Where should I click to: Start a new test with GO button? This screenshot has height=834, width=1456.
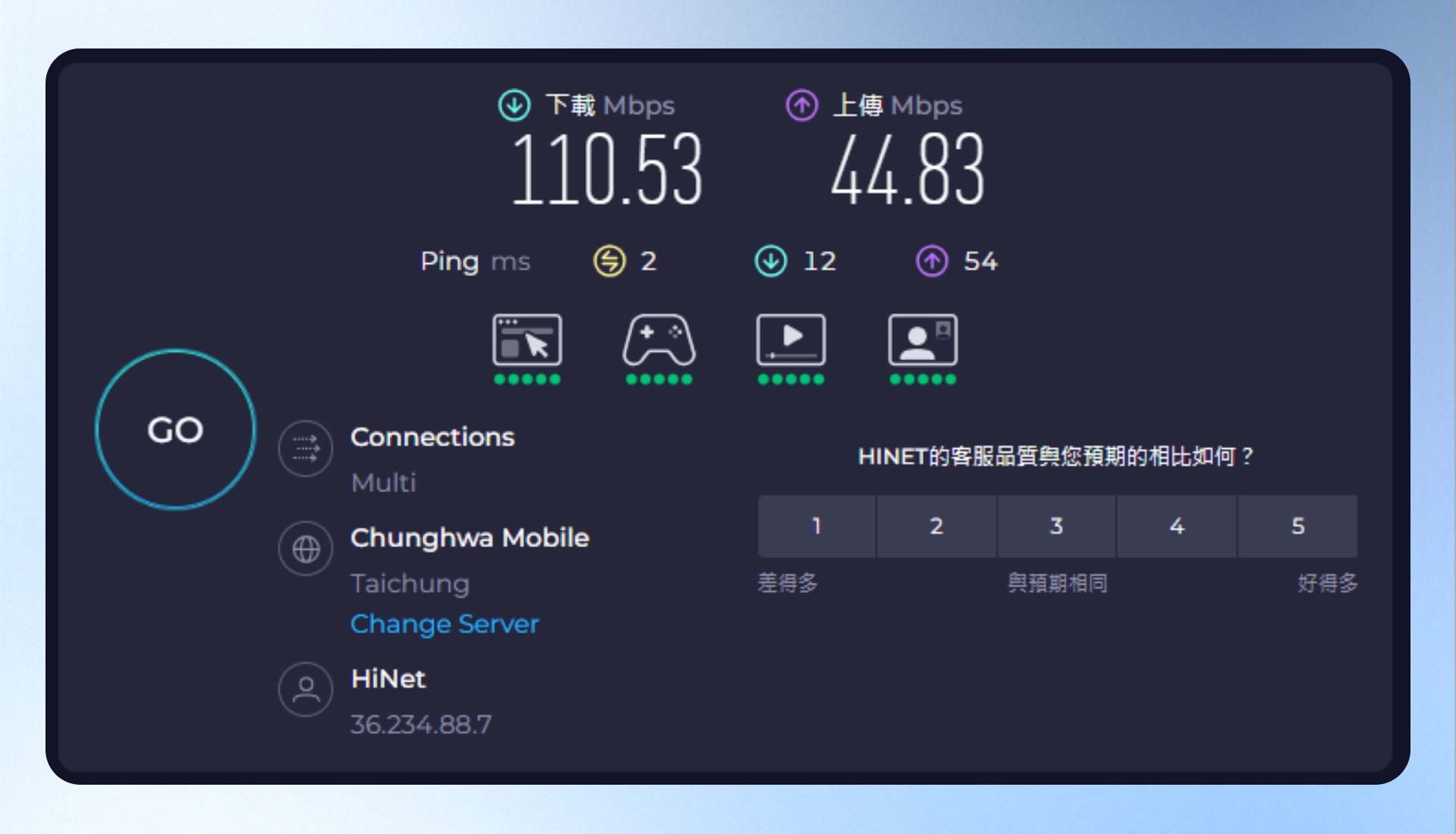coord(176,430)
